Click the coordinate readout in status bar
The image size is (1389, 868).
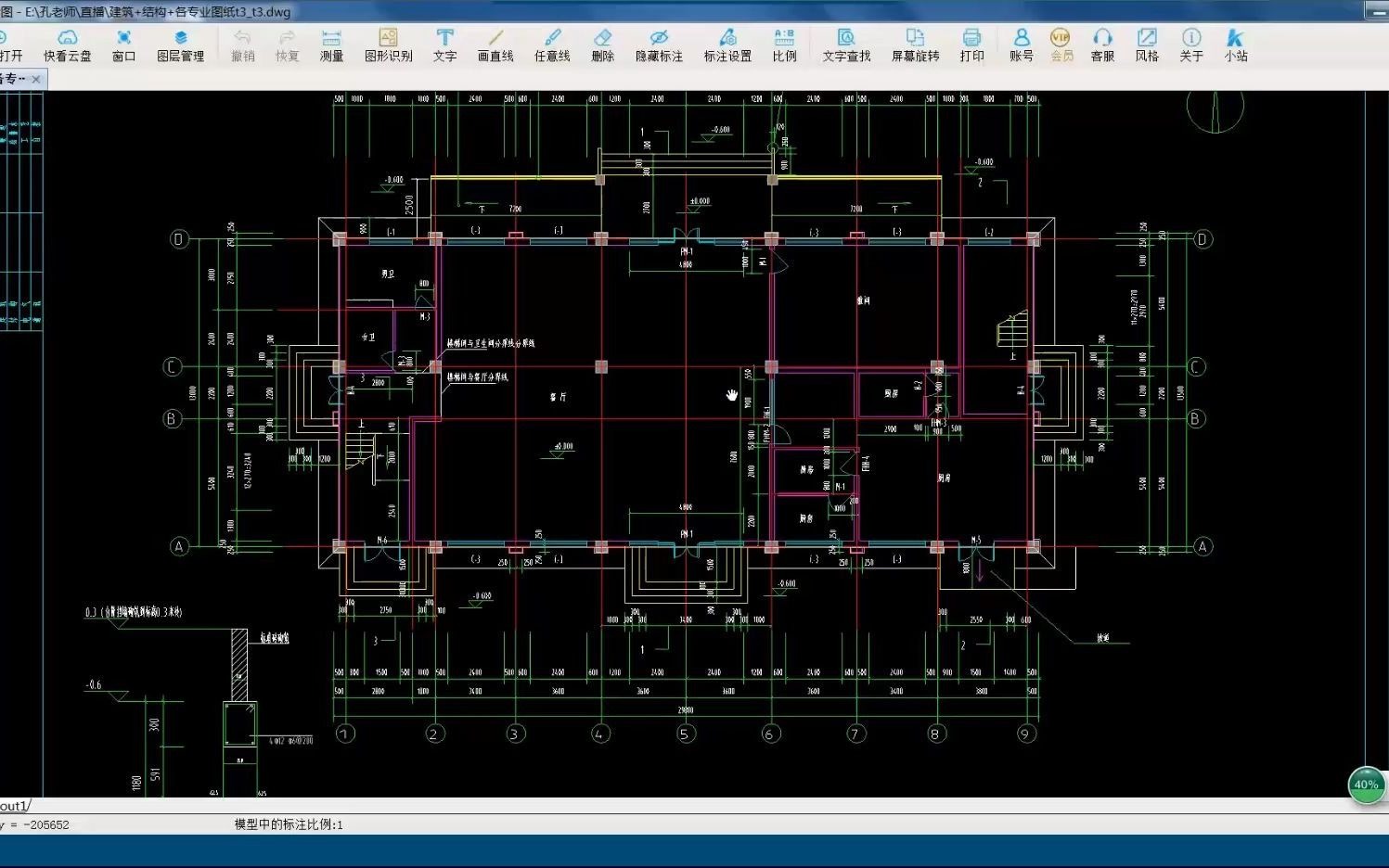(x=35, y=824)
